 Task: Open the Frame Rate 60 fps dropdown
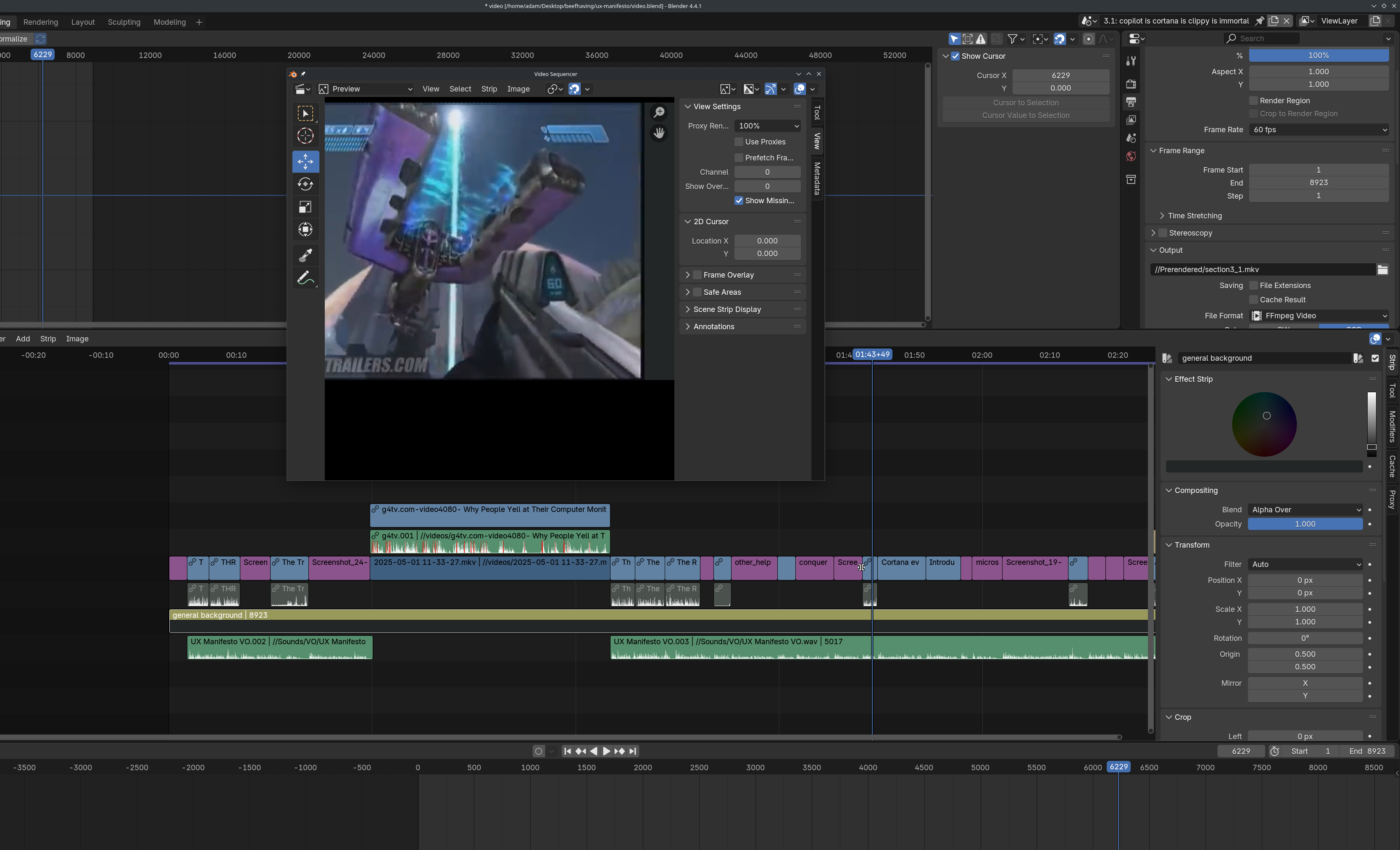click(x=1319, y=130)
